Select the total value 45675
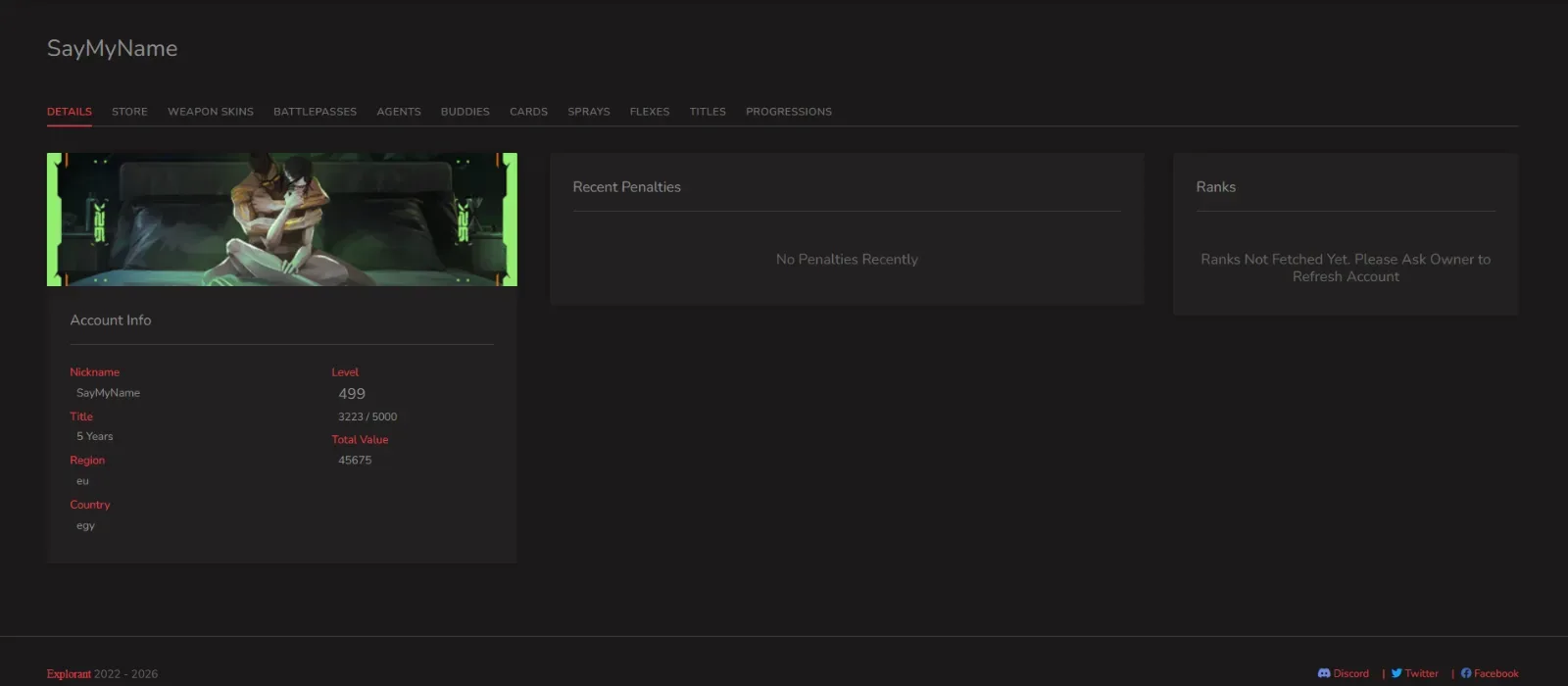This screenshot has width=1568, height=686. pos(355,460)
